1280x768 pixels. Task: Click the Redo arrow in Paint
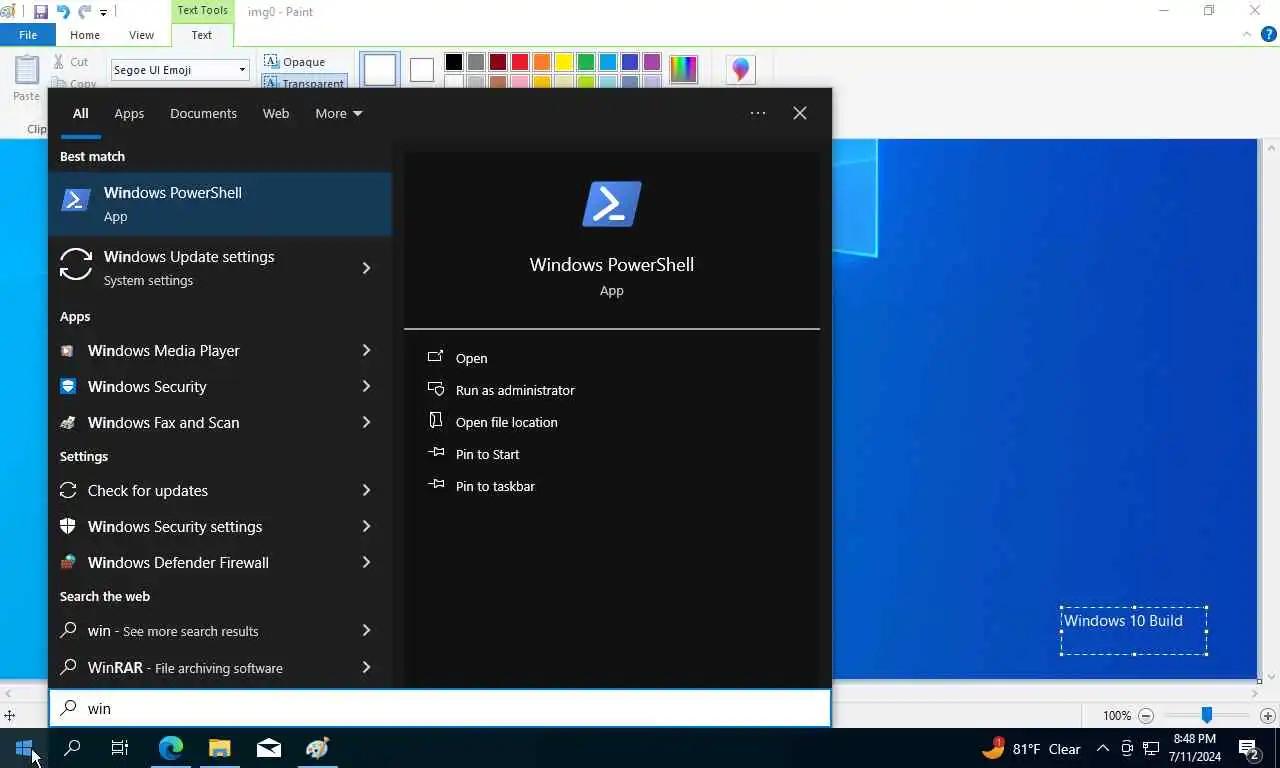pyautogui.click(x=85, y=12)
